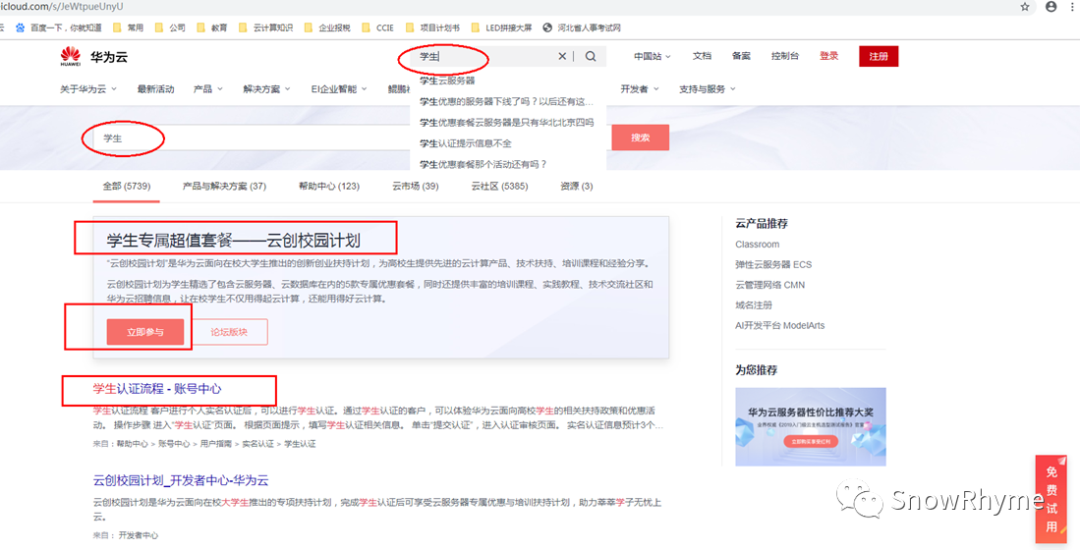Open the 文档 link in header
The width and height of the screenshot is (1080, 550).
702,56
